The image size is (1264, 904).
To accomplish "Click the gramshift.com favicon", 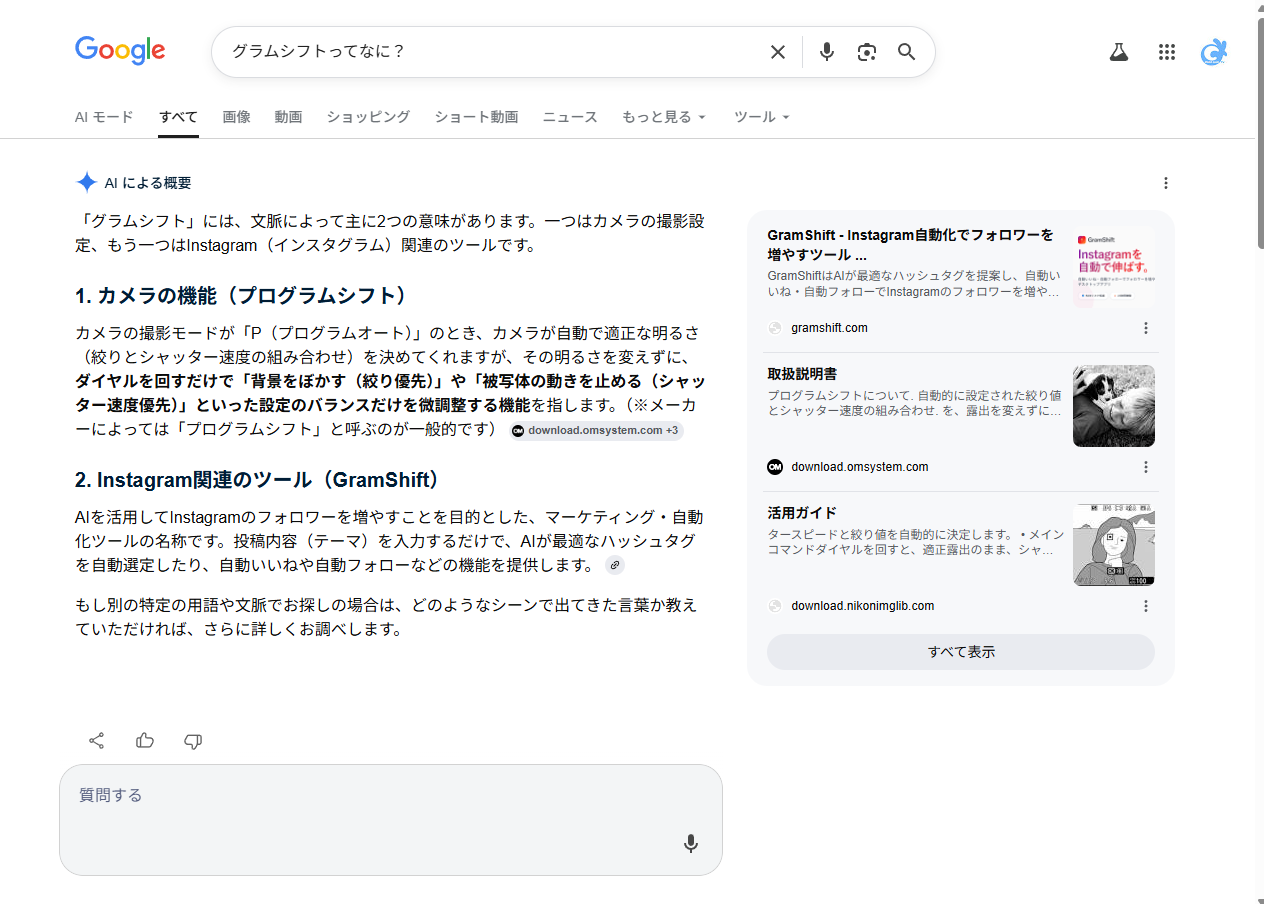I will pyautogui.click(x=775, y=328).
